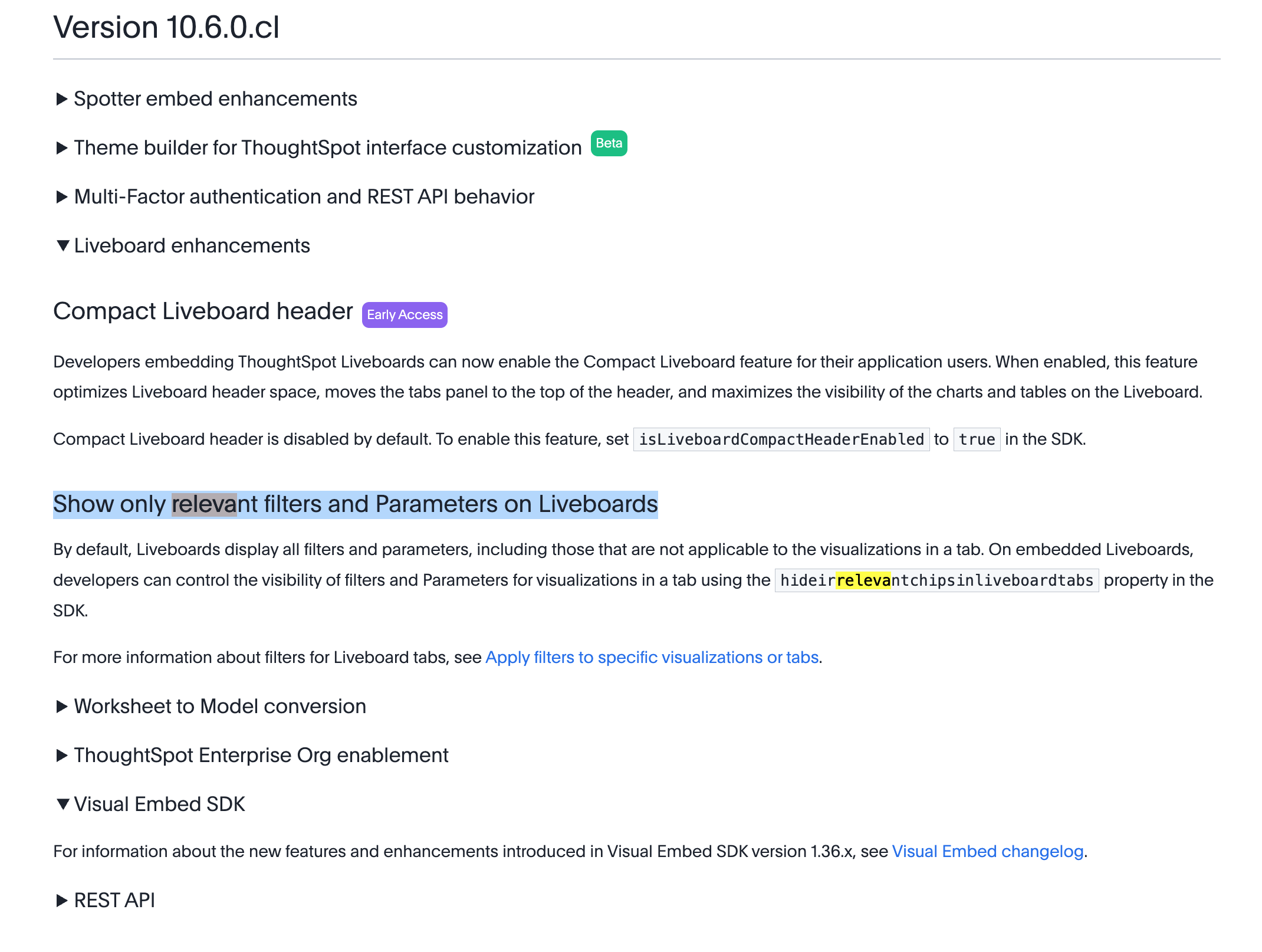The width and height of the screenshot is (1262, 952).
Task: Expand Multi-Factor authentication and REST API behavior
Action: [304, 197]
